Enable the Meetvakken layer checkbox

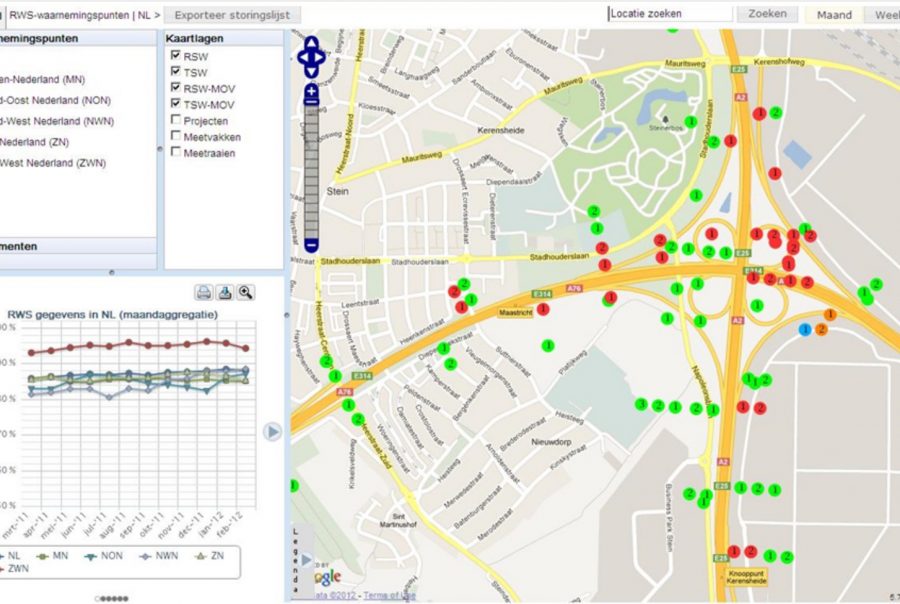click(176, 136)
